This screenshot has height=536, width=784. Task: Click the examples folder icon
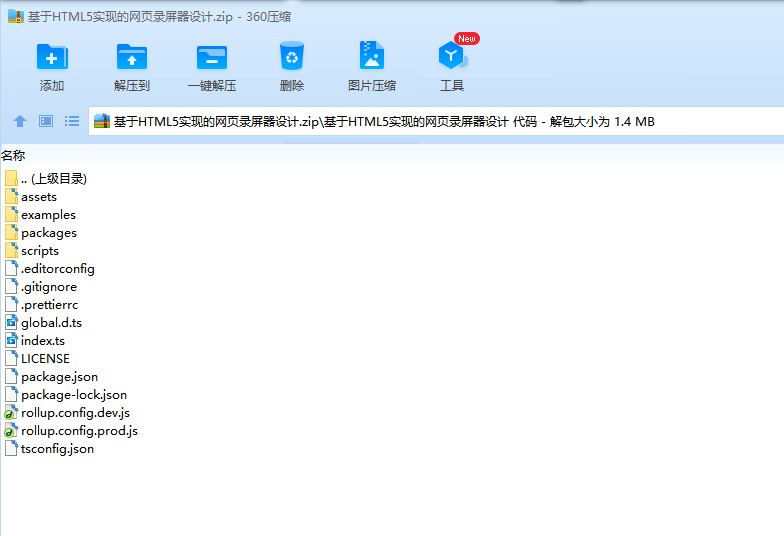pos(12,214)
